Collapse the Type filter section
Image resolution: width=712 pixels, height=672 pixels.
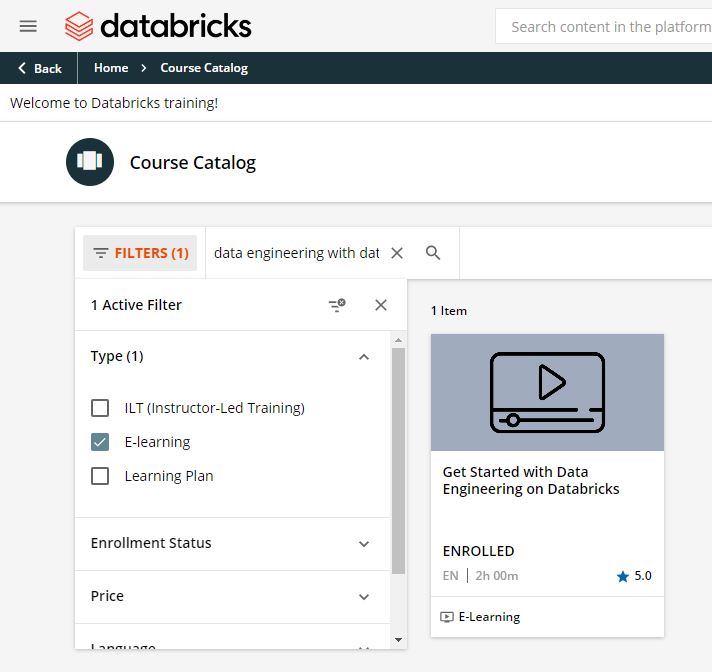[364, 357]
